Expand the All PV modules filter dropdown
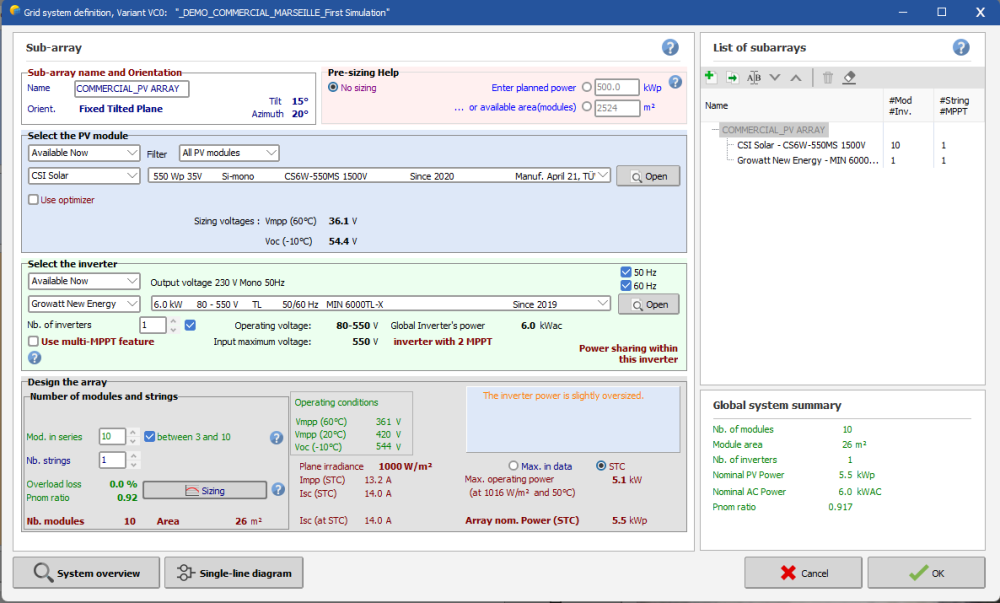This screenshot has height=603, width=1000. pyautogui.click(x=229, y=153)
